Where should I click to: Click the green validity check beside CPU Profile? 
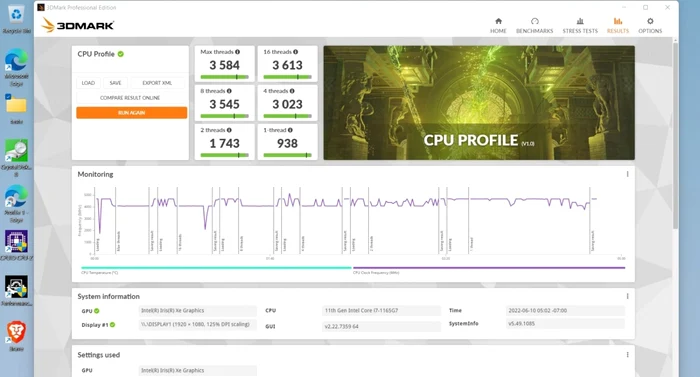[121, 54]
